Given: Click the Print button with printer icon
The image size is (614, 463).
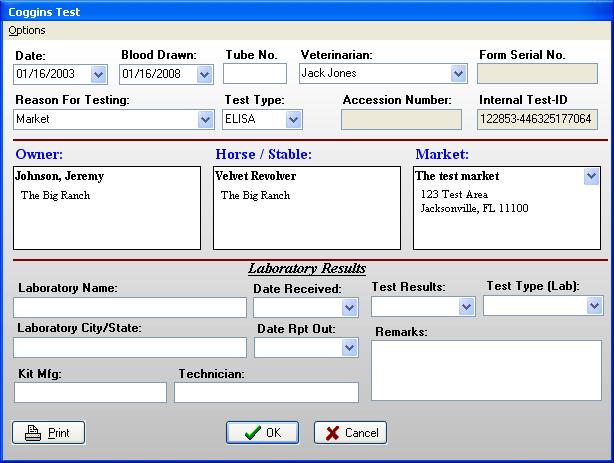Looking at the screenshot, I should tap(48, 433).
